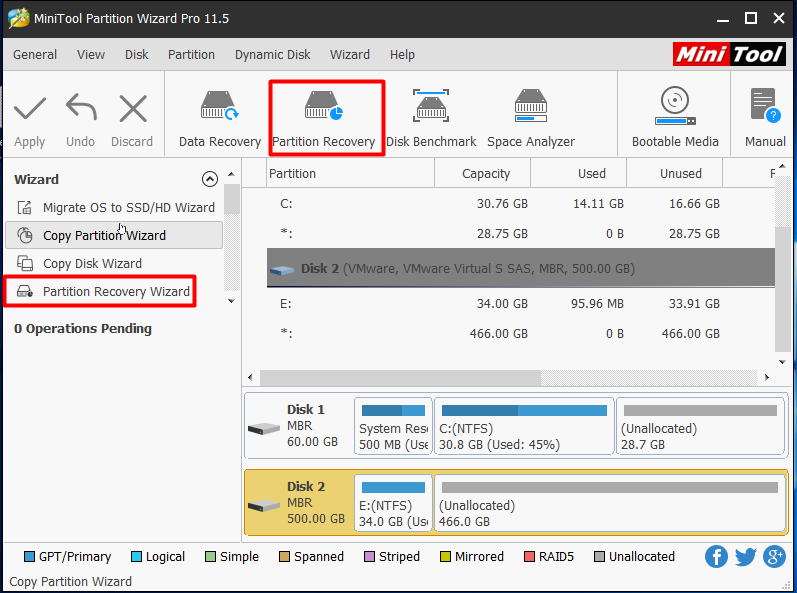
Task: Collapse the Wizard section chevron
Action: [210, 179]
